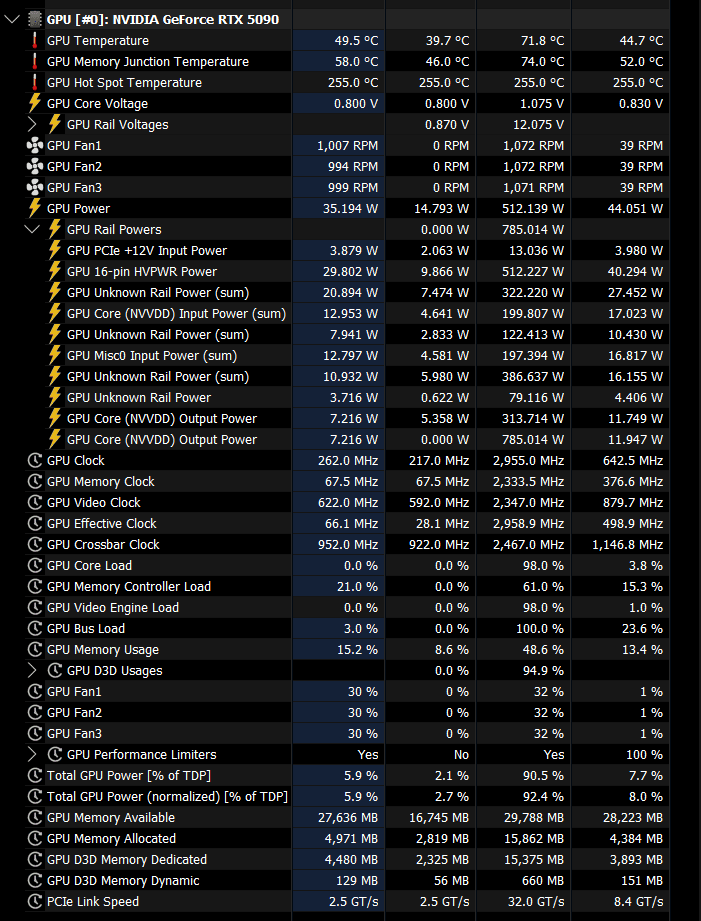The image size is (701, 921).
Task: Expand the GPU Rail Voltages group
Action: coord(32,125)
